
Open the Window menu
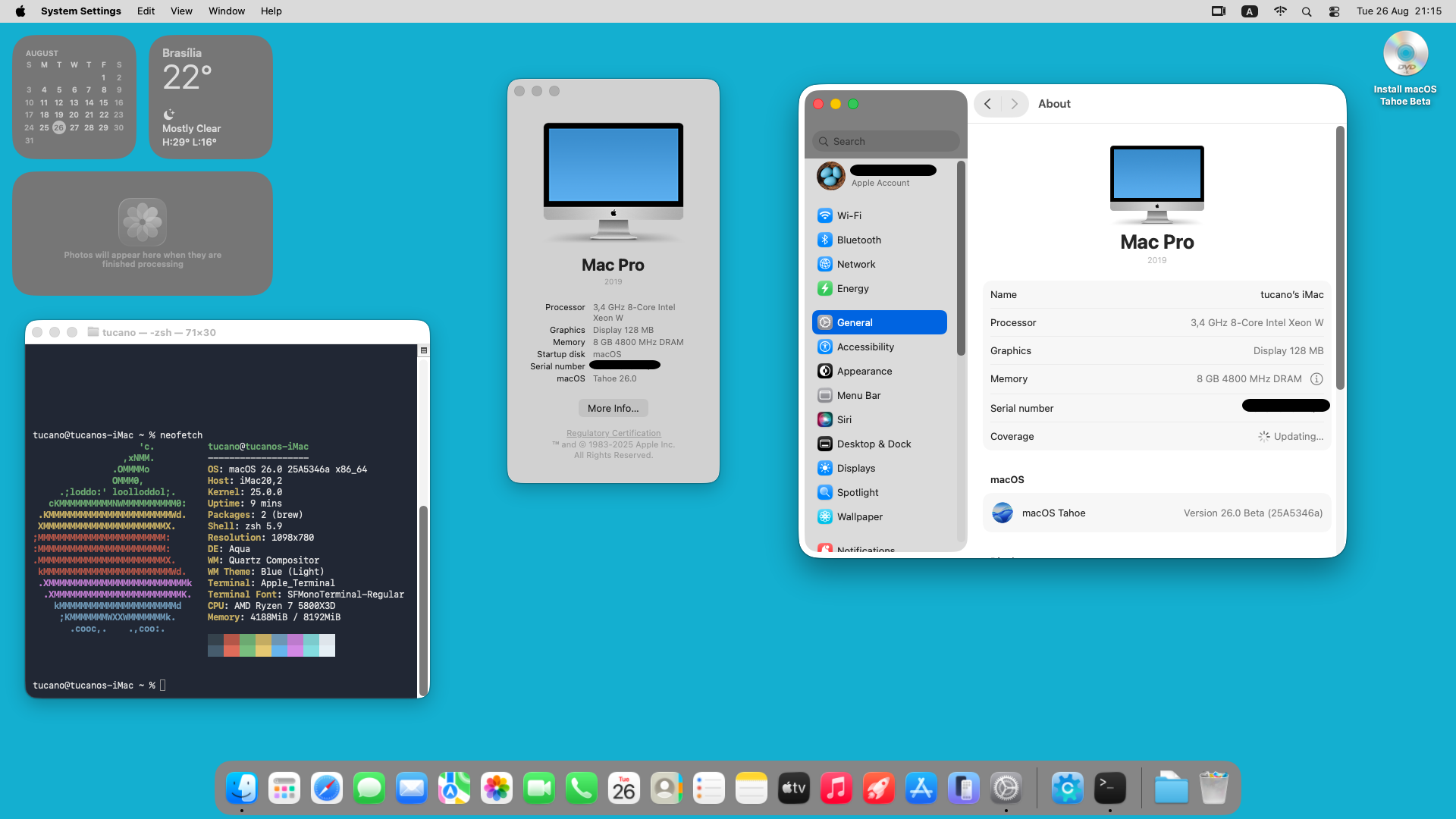click(227, 11)
